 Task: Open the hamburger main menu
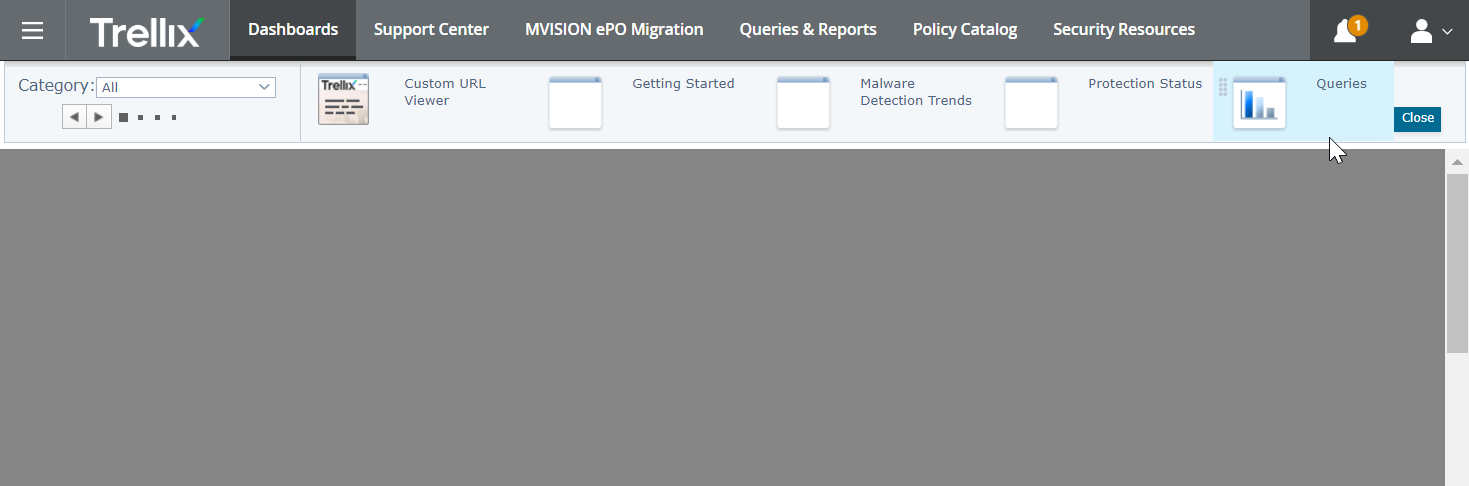click(32, 30)
